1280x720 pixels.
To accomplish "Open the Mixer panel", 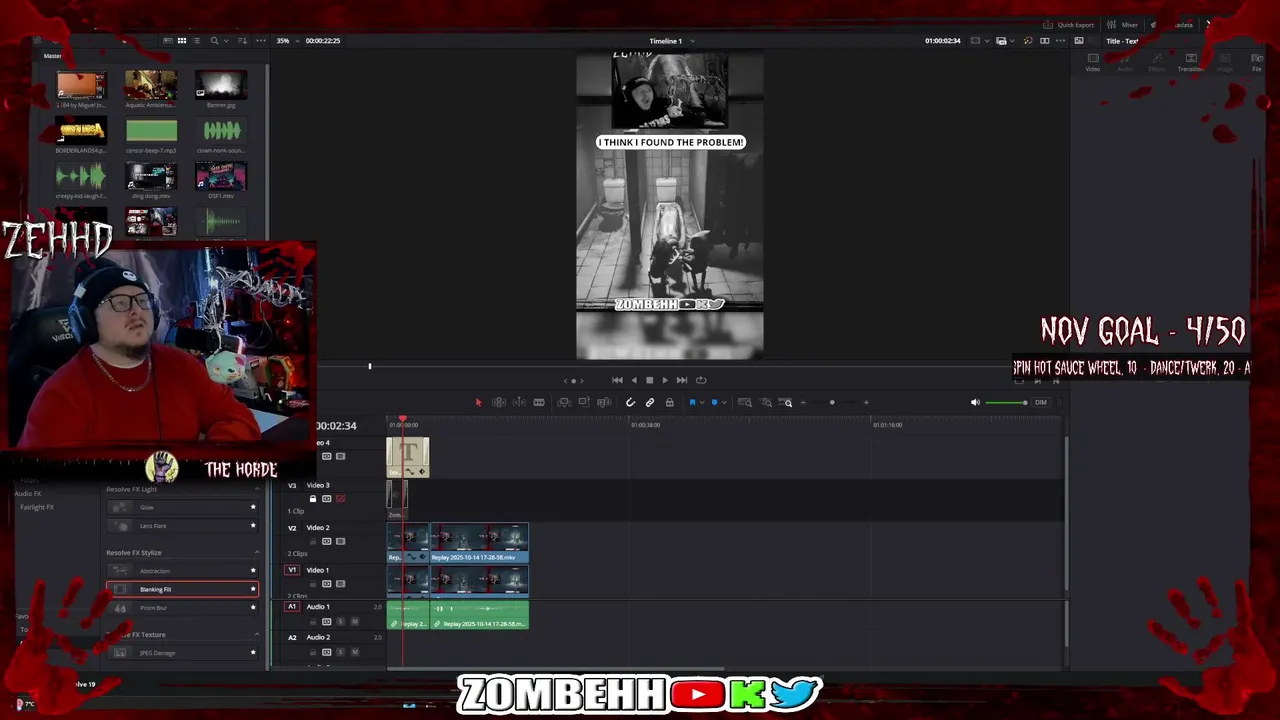I will point(1123,25).
